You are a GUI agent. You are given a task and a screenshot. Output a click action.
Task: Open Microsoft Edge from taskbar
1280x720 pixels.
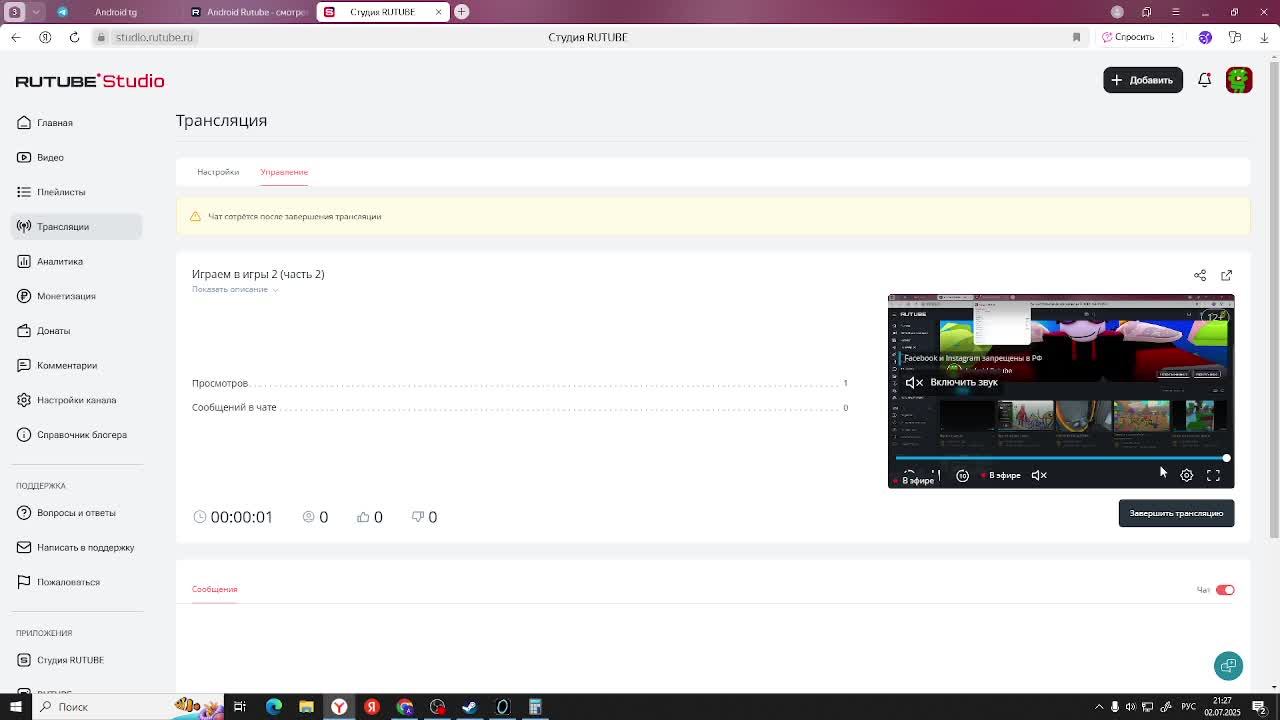coord(273,707)
